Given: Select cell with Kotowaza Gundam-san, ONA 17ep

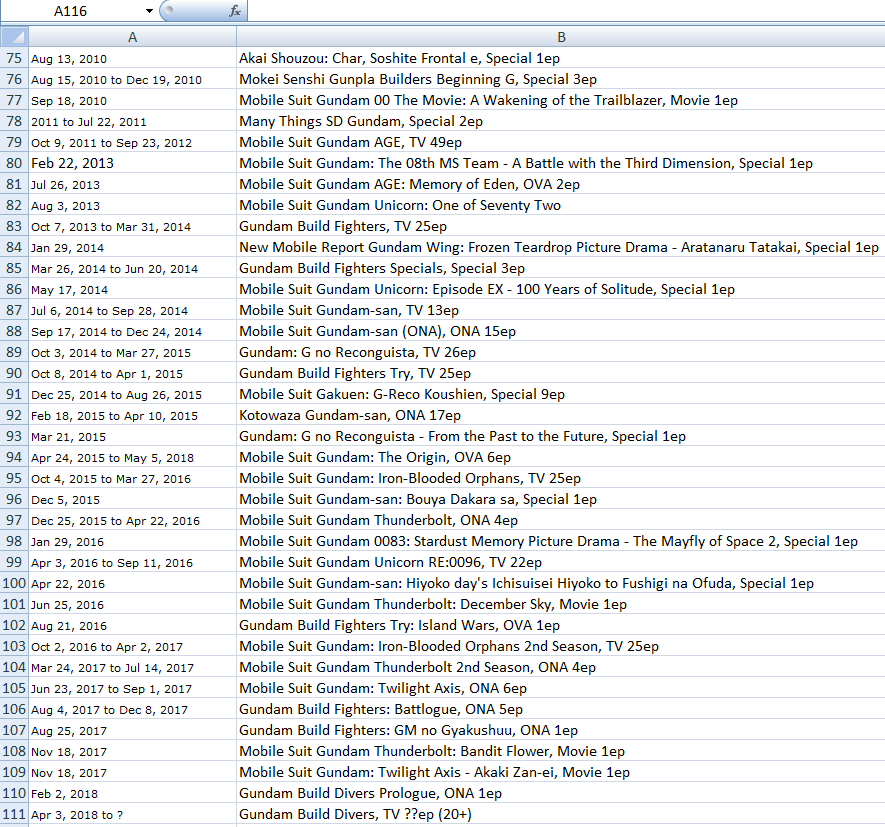Looking at the screenshot, I should pos(350,415).
